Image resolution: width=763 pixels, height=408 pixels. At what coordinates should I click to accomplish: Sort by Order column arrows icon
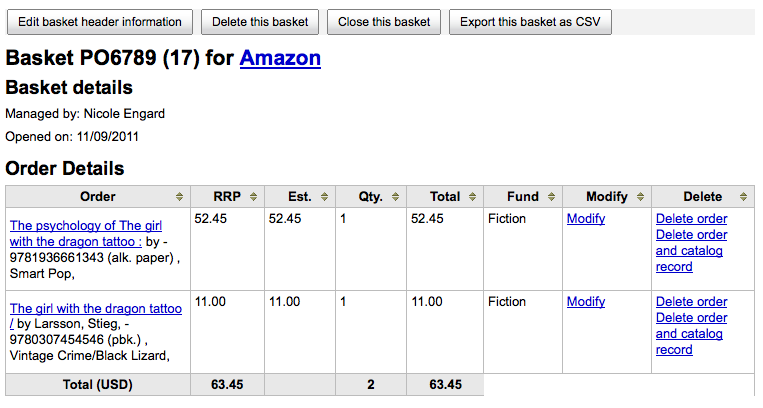(180, 197)
